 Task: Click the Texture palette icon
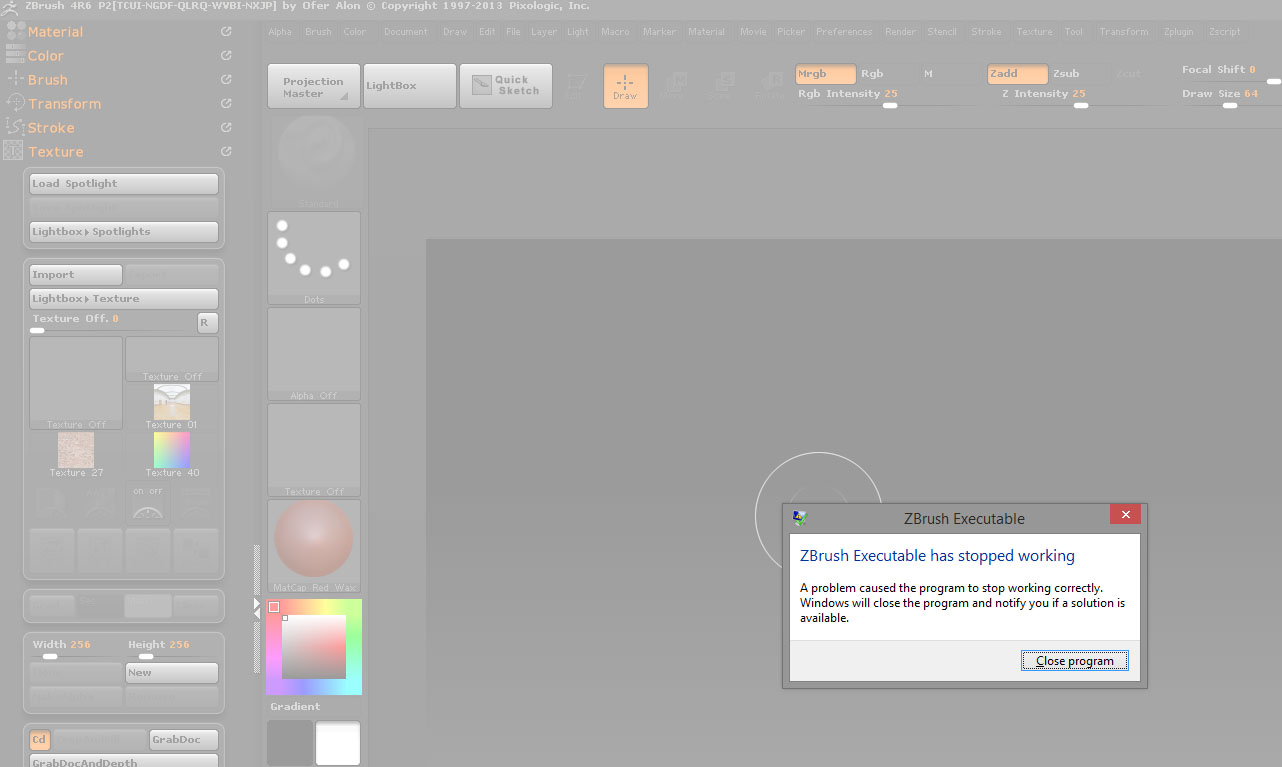coord(14,151)
